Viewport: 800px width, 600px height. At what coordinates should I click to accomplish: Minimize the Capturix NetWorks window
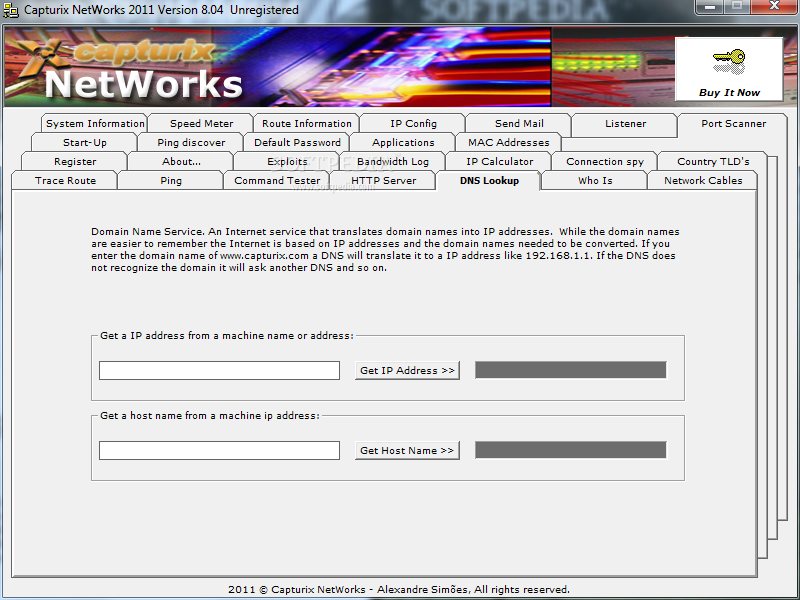pyautogui.click(x=710, y=7)
